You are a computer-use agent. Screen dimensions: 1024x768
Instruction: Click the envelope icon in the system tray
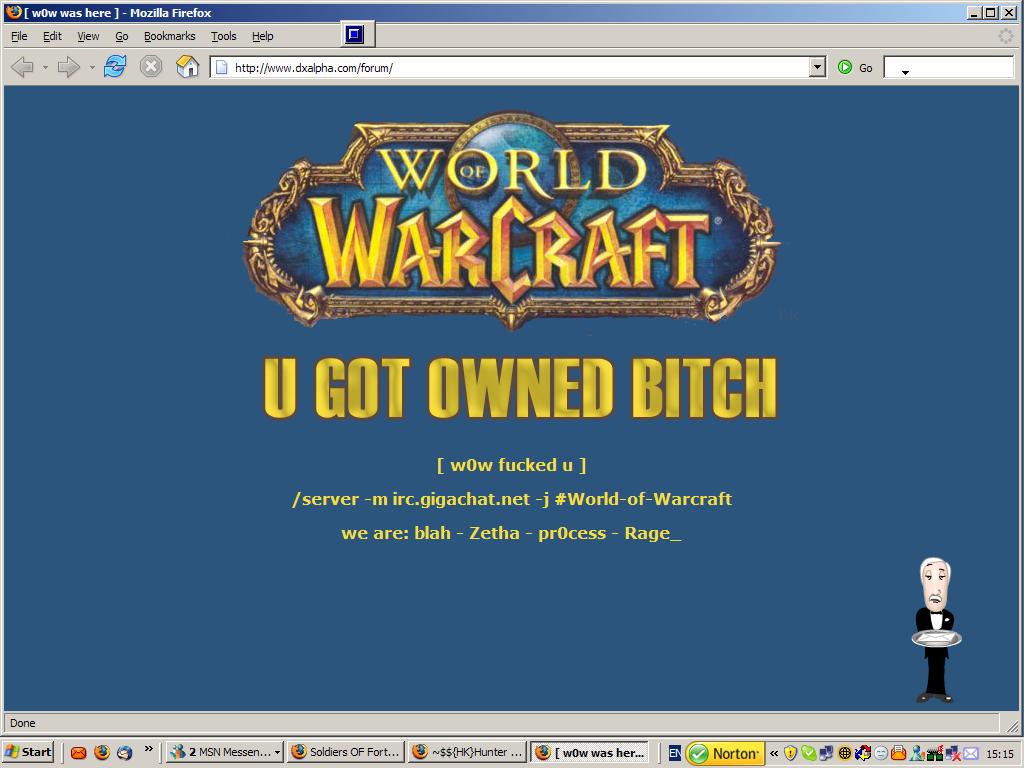pyautogui.click(x=971, y=753)
